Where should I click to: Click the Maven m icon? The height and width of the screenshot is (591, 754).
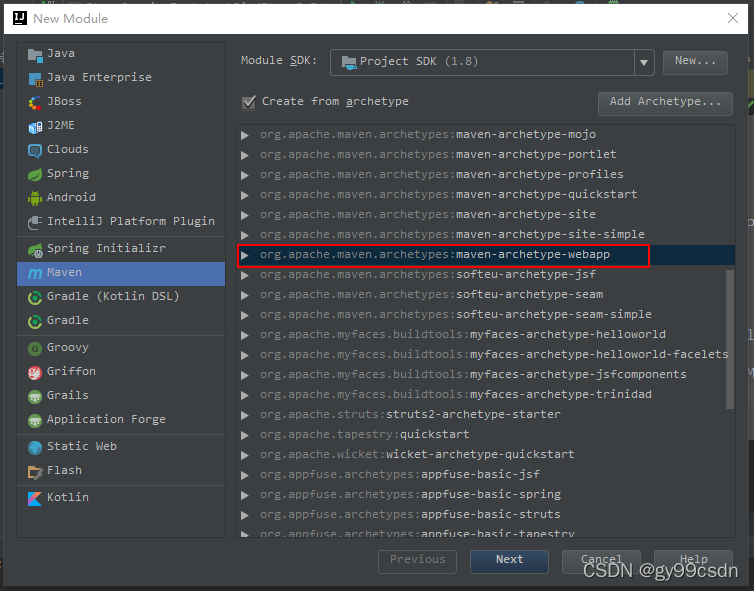[x=35, y=273]
